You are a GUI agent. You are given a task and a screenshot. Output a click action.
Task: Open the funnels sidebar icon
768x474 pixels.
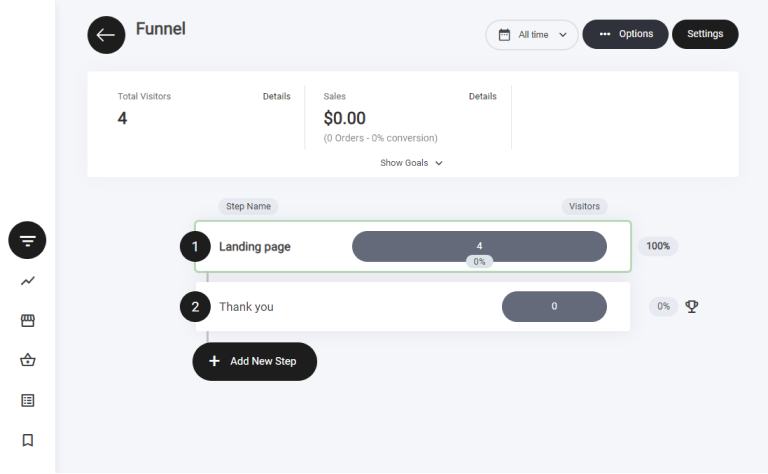click(27, 240)
